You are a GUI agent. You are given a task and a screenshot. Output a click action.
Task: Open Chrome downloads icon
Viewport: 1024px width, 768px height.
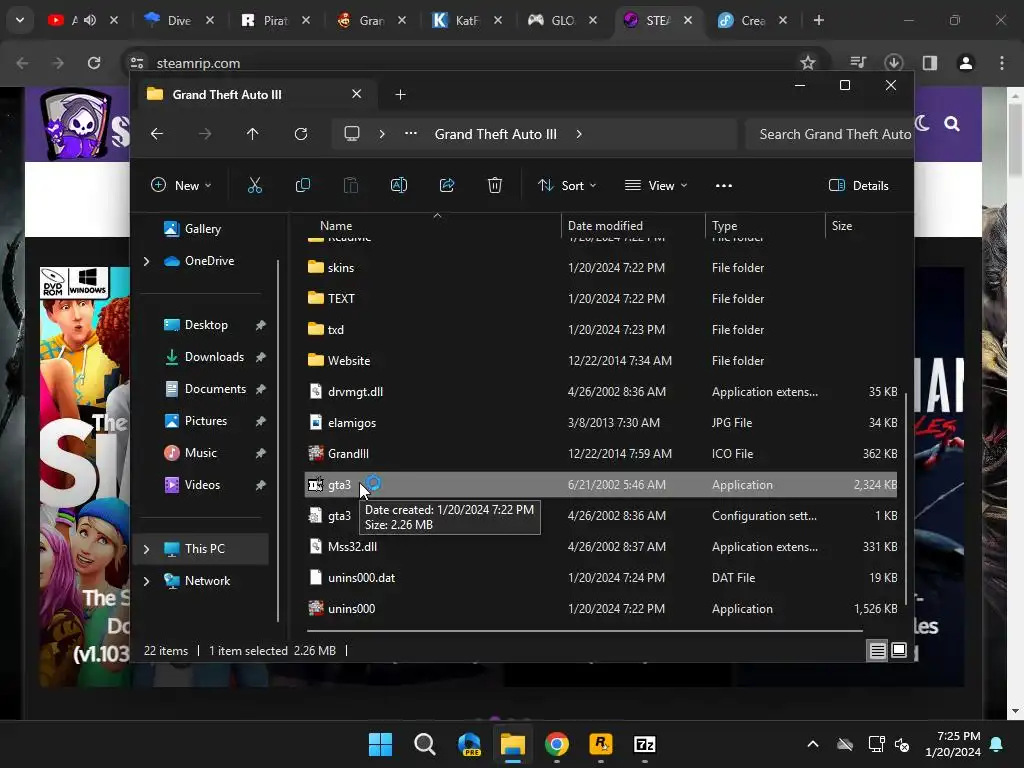(893, 63)
